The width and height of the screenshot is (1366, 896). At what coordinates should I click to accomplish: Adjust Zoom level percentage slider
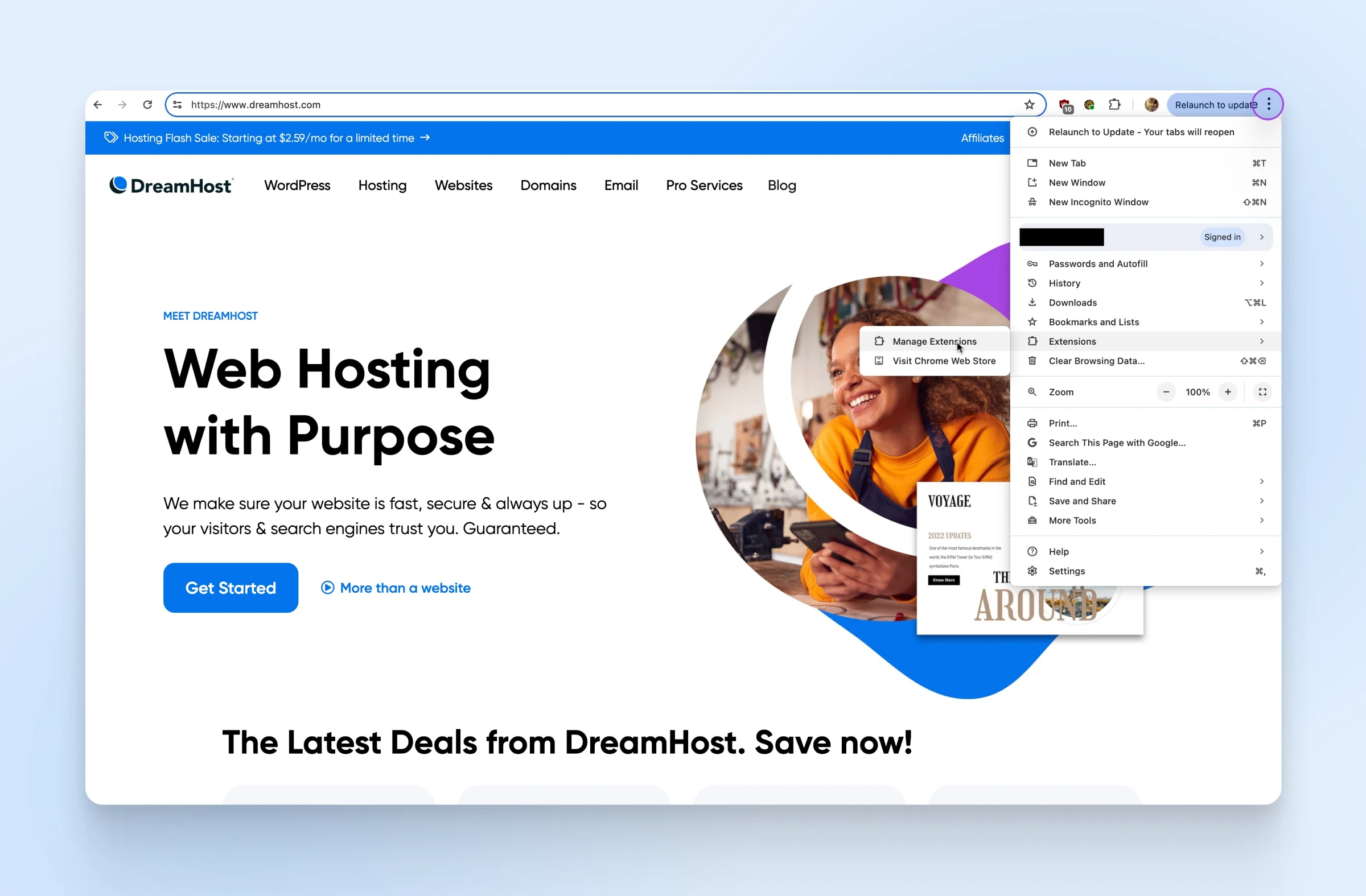click(1197, 392)
